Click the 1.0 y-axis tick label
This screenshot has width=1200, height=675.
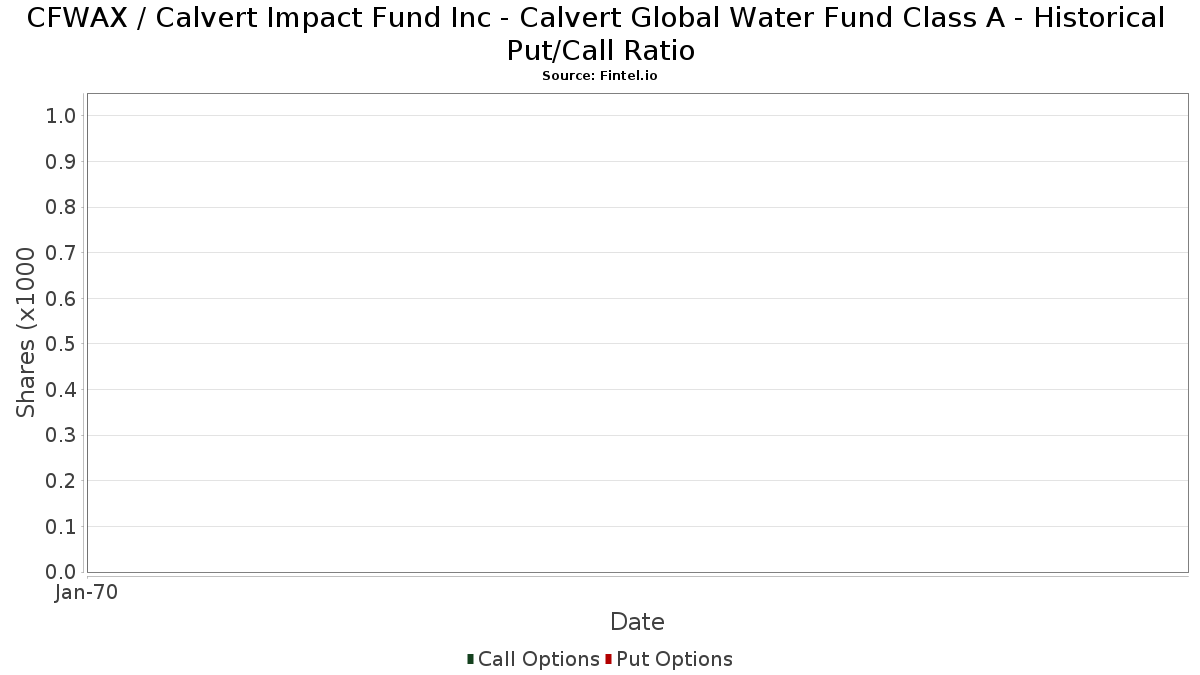(61, 116)
